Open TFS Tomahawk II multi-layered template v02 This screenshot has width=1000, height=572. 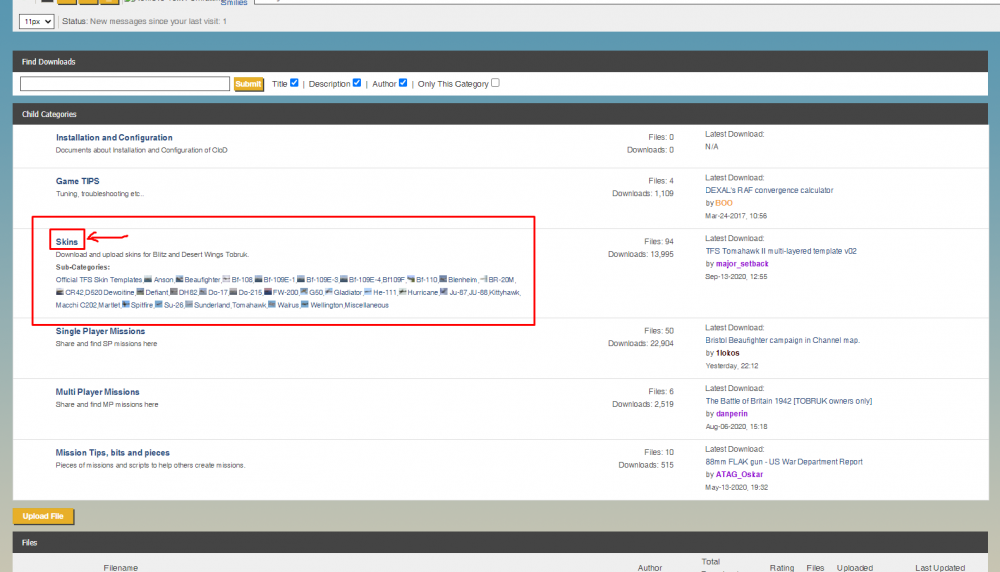tap(781, 251)
